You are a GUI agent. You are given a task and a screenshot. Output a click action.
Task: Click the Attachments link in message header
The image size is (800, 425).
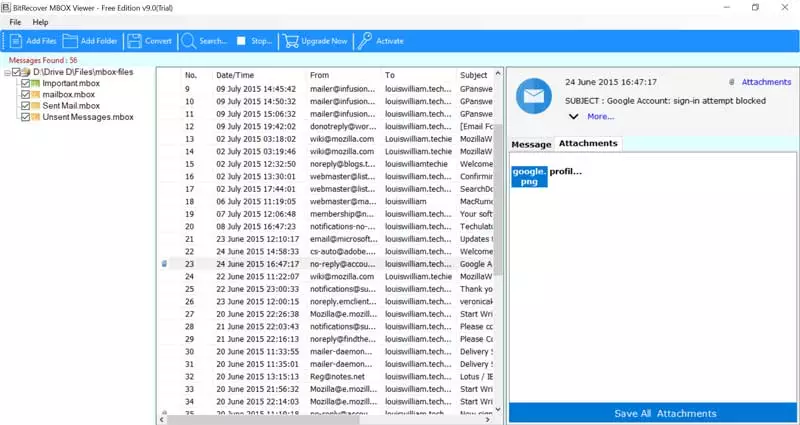coord(766,82)
